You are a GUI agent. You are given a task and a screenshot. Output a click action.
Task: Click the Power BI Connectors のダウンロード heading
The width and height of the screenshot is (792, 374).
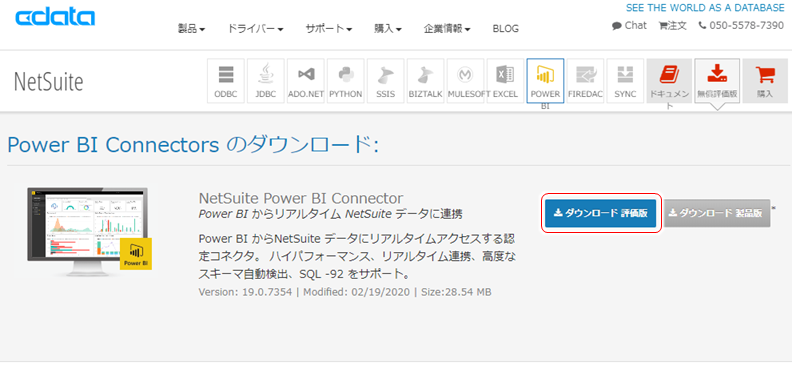193,146
